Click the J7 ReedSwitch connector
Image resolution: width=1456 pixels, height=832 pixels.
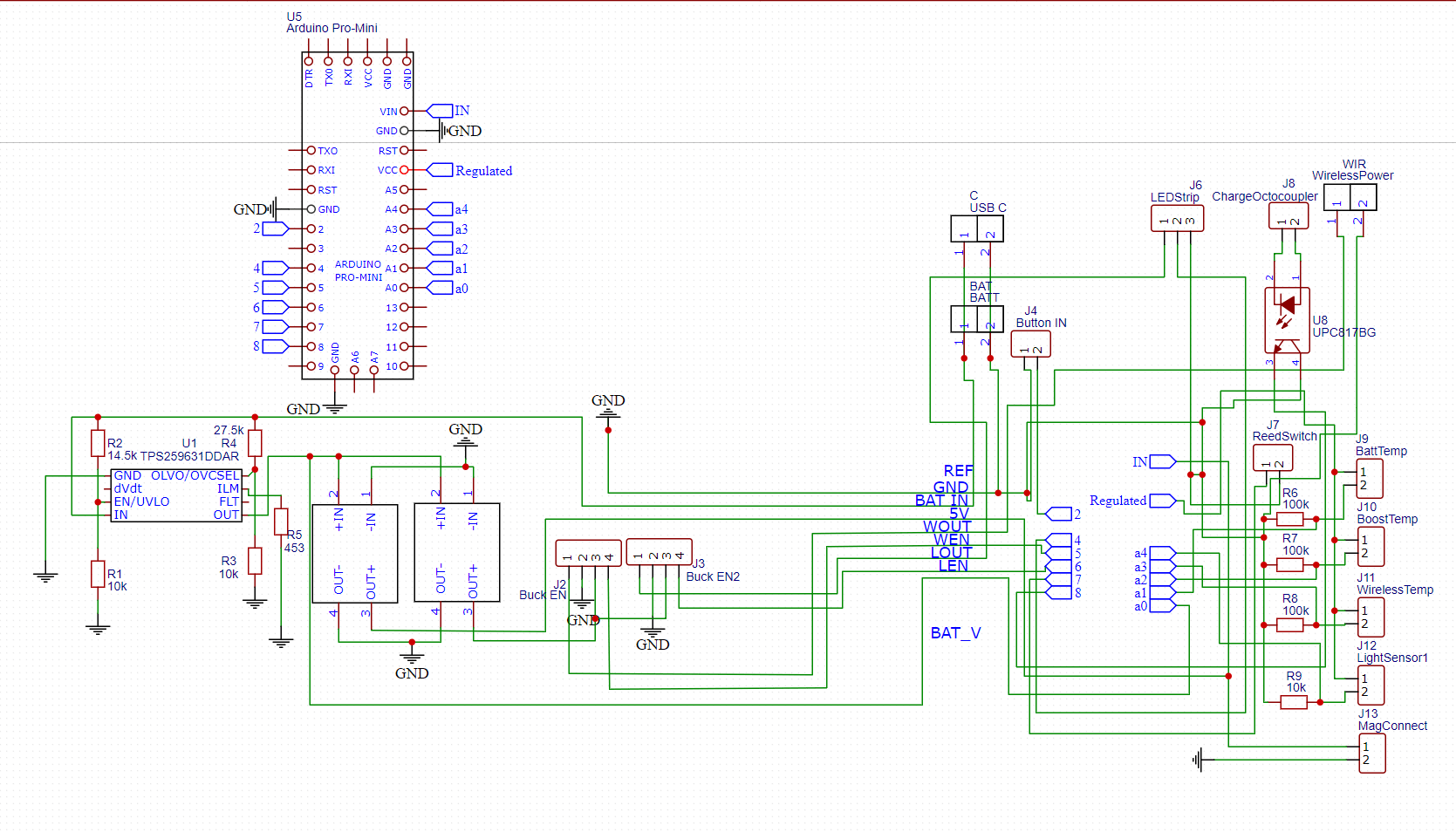tap(1272, 457)
